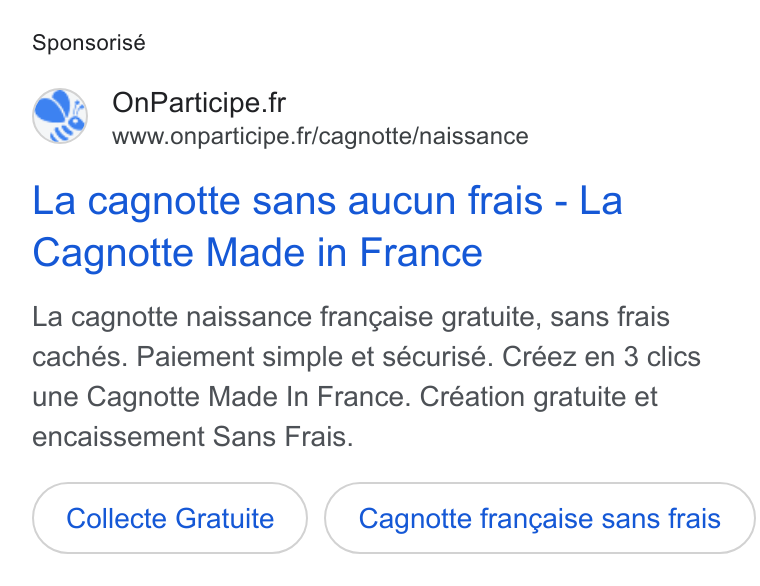Click 'Cagnotte Made in France' headline line
Viewport: 760px width, 586px height.
[257, 253]
